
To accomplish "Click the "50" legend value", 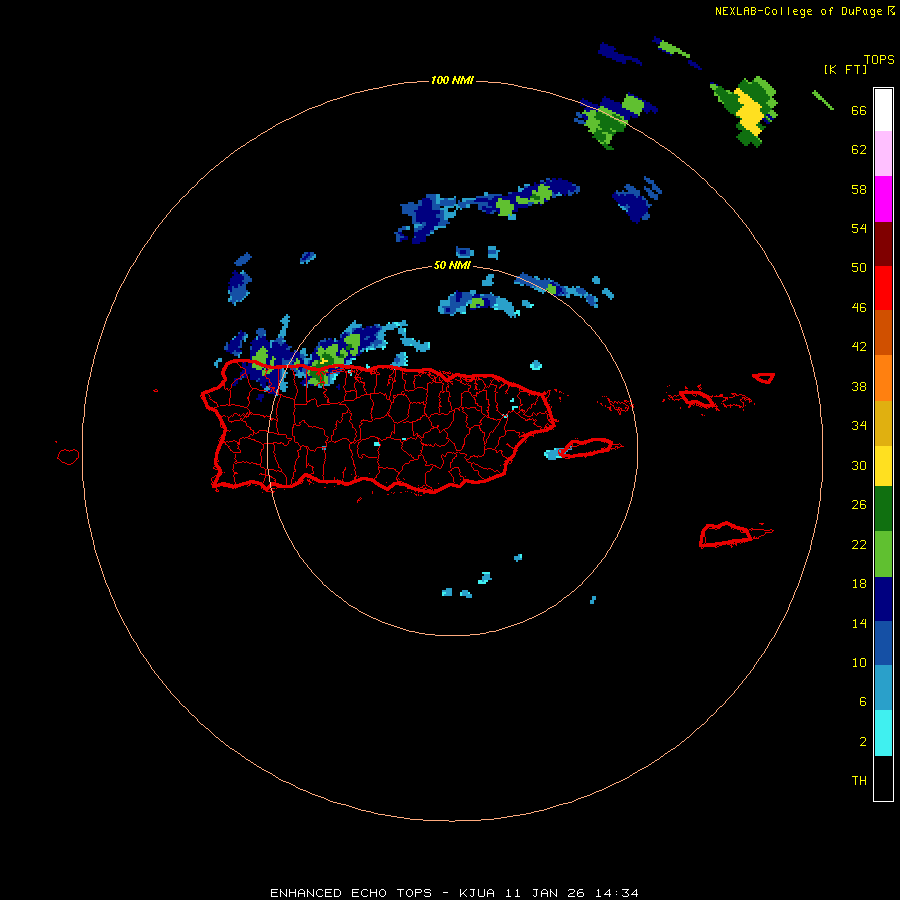I will coord(859,267).
